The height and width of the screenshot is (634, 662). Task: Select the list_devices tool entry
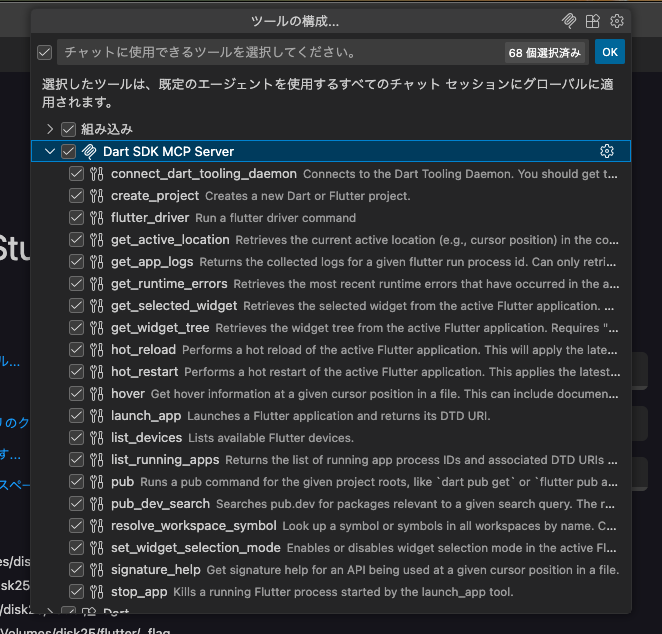147,437
